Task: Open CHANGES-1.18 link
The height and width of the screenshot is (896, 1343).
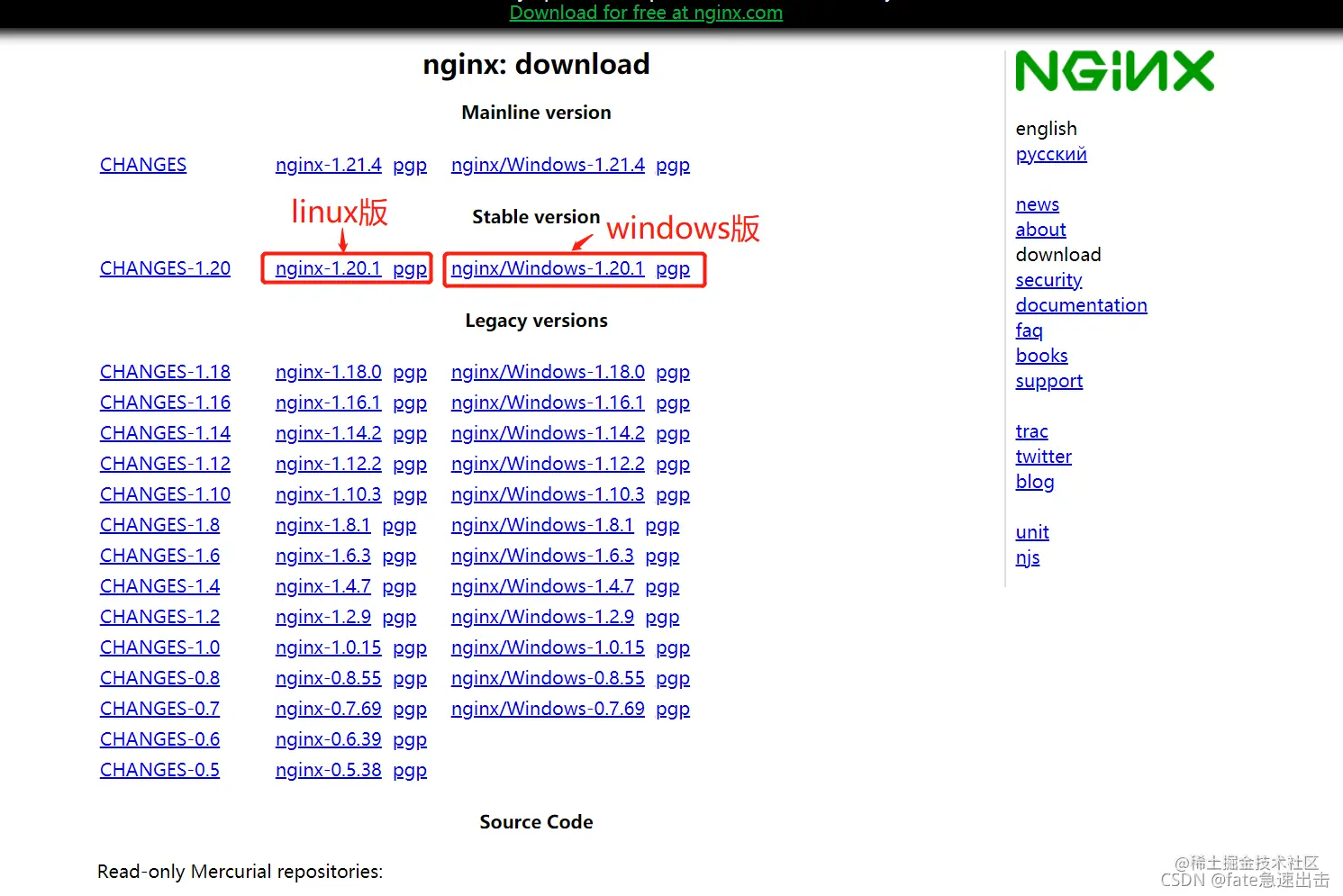Action: point(165,372)
